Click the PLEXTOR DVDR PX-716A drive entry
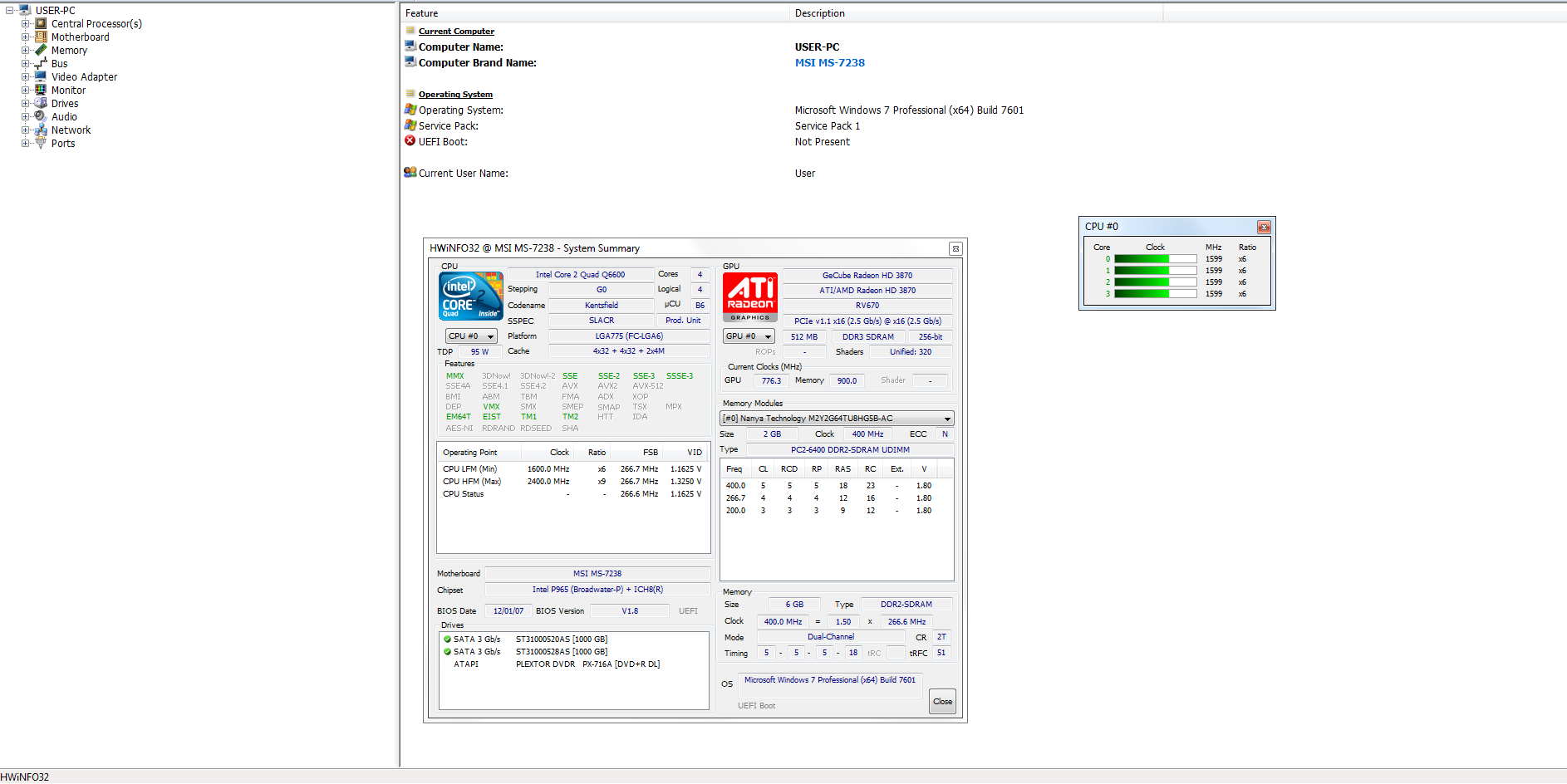 (587, 664)
